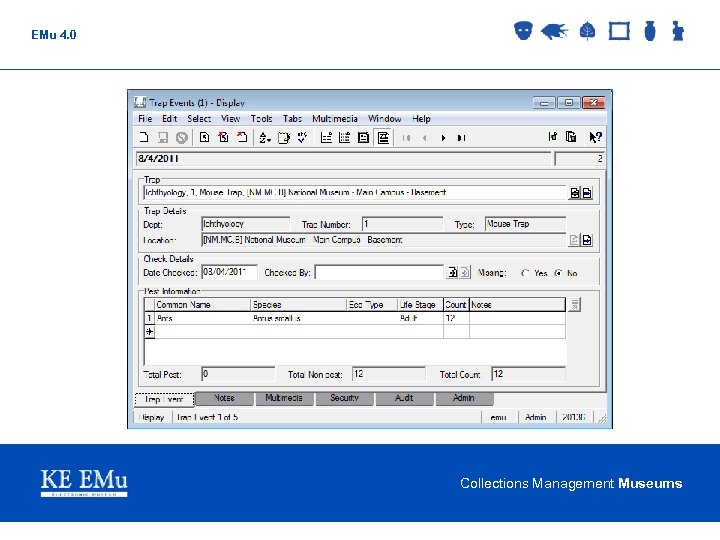The height and width of the screenshot is (540, 720).
Task: Switch to the Notes tab
Action: [x=224, y=398]
